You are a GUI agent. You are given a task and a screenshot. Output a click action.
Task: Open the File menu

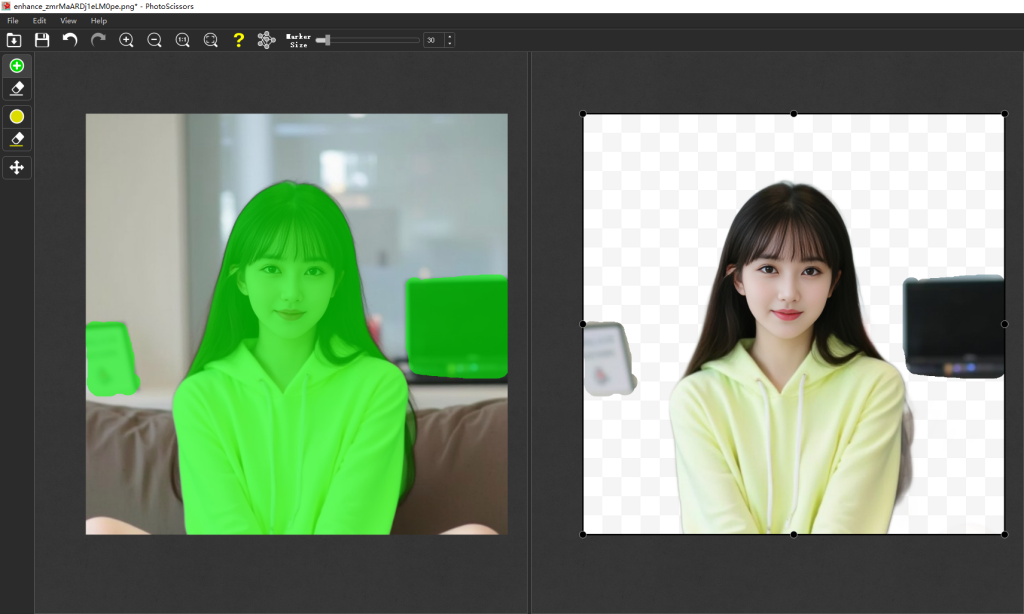point(12,20)
